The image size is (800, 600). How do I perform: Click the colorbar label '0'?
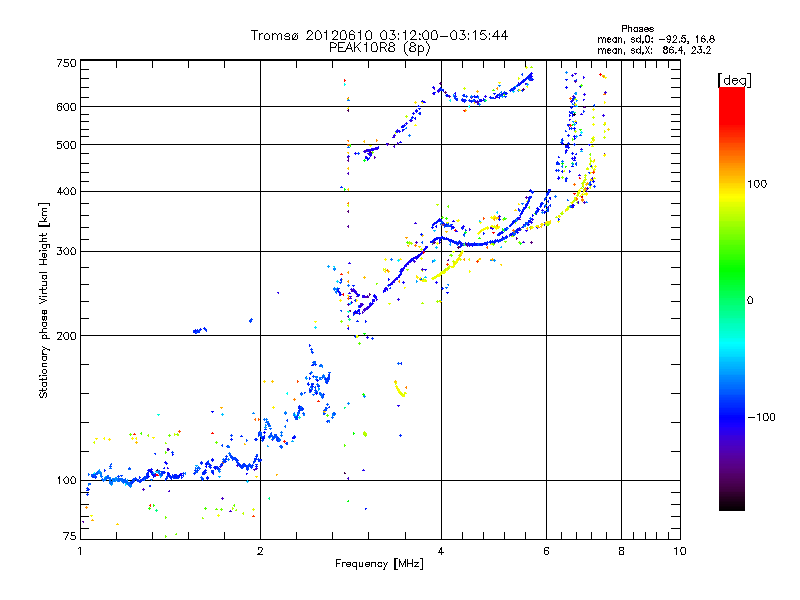coord(750,300)
